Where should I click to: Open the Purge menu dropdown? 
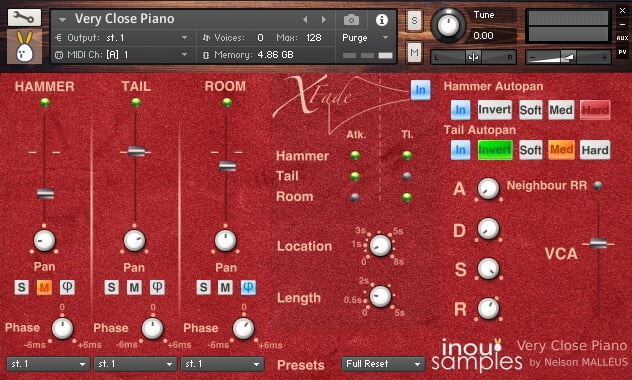pyautogui.click(x=365, y=38)
